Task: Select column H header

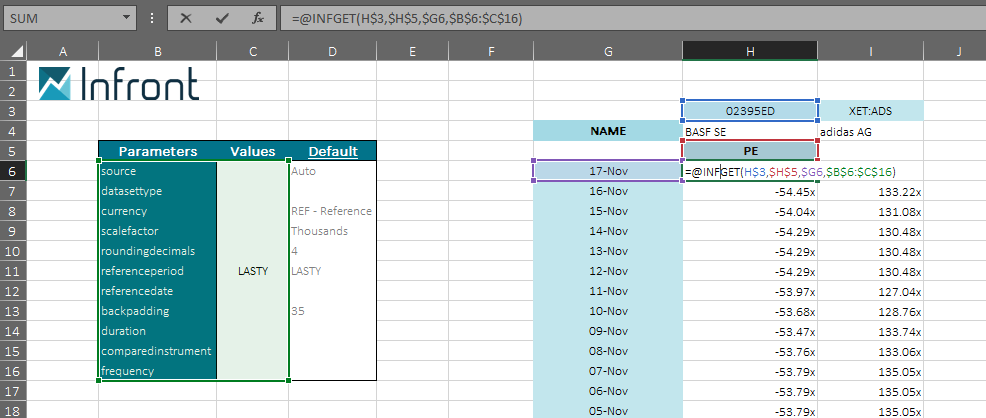Action: click(x=749, y=51)
